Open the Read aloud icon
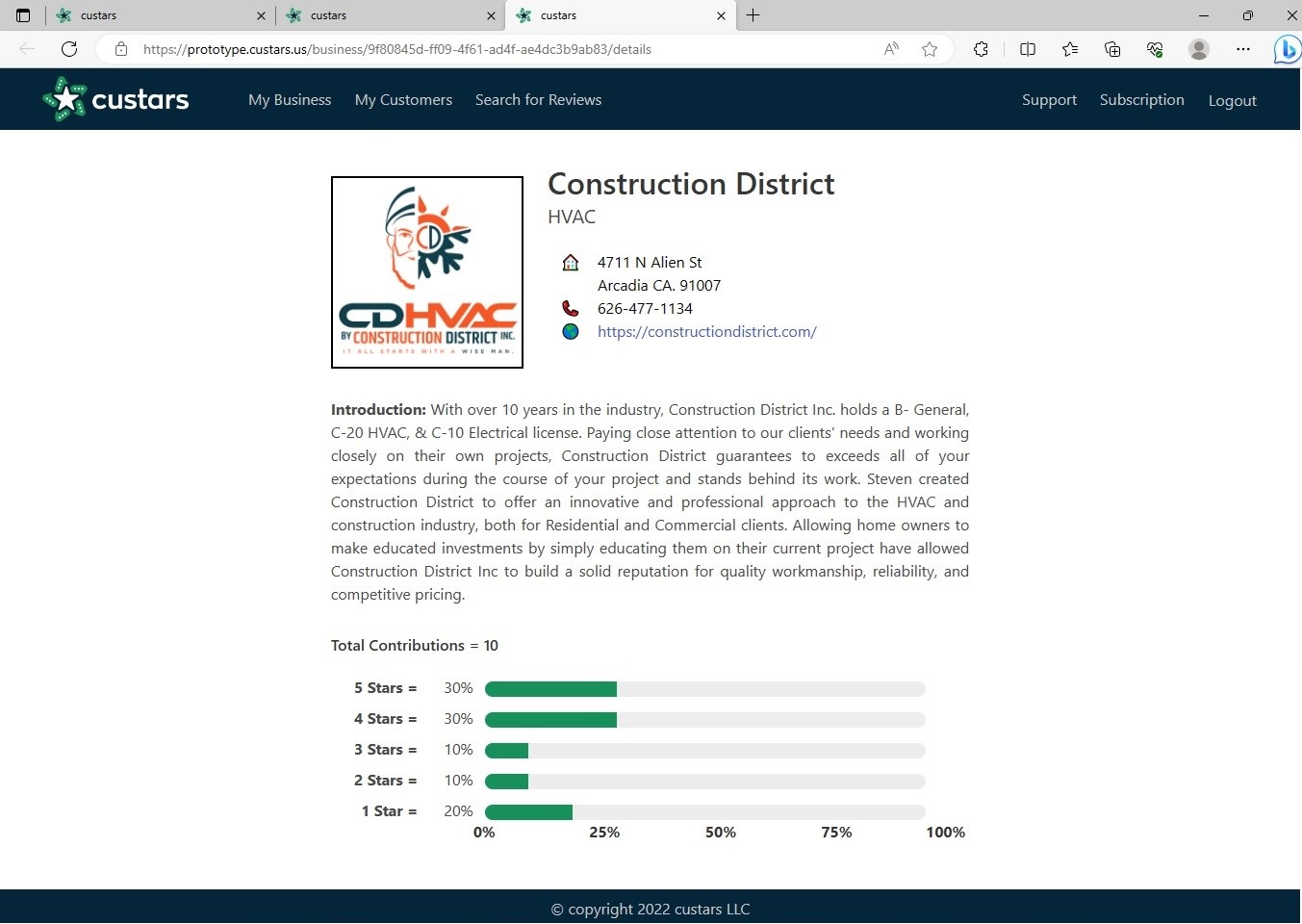Screen dimensions: 1302x924 click(x=891, y=49)
